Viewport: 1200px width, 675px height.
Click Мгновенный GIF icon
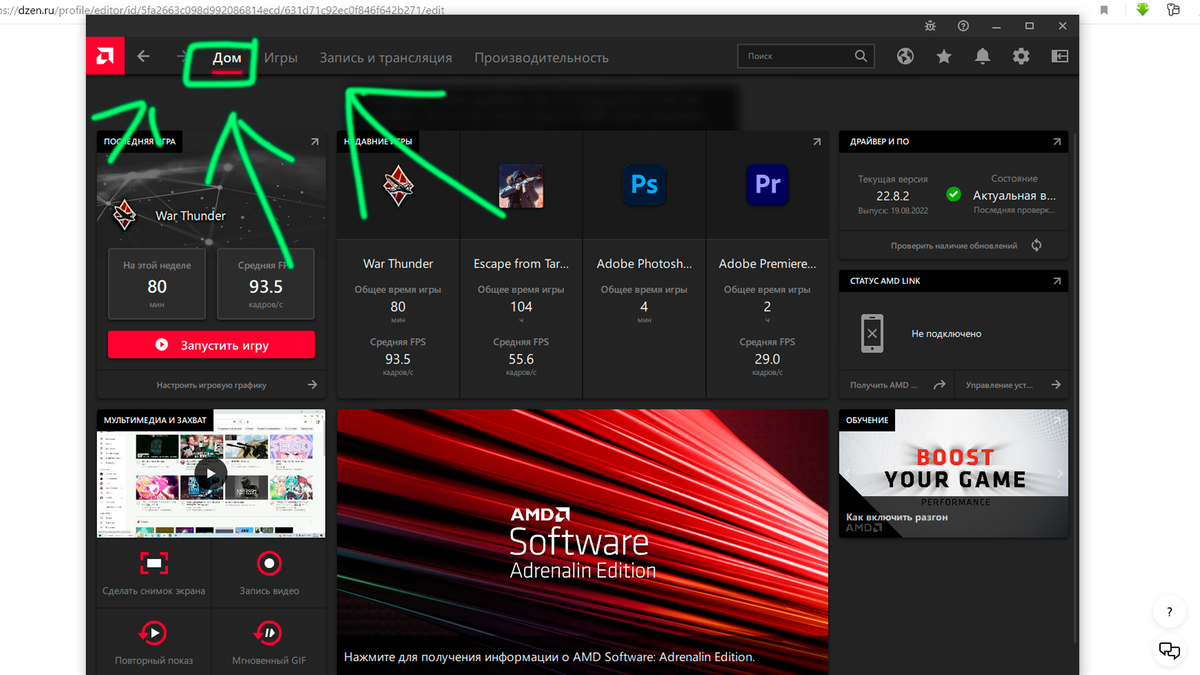269,633
